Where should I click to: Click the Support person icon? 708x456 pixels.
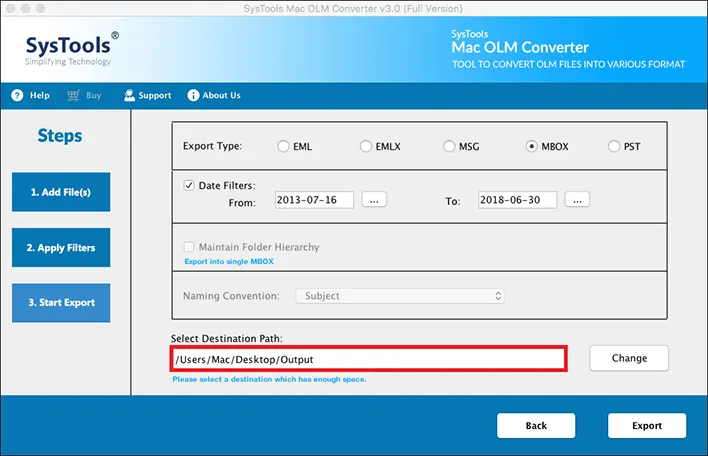click(x=130, y=95)
